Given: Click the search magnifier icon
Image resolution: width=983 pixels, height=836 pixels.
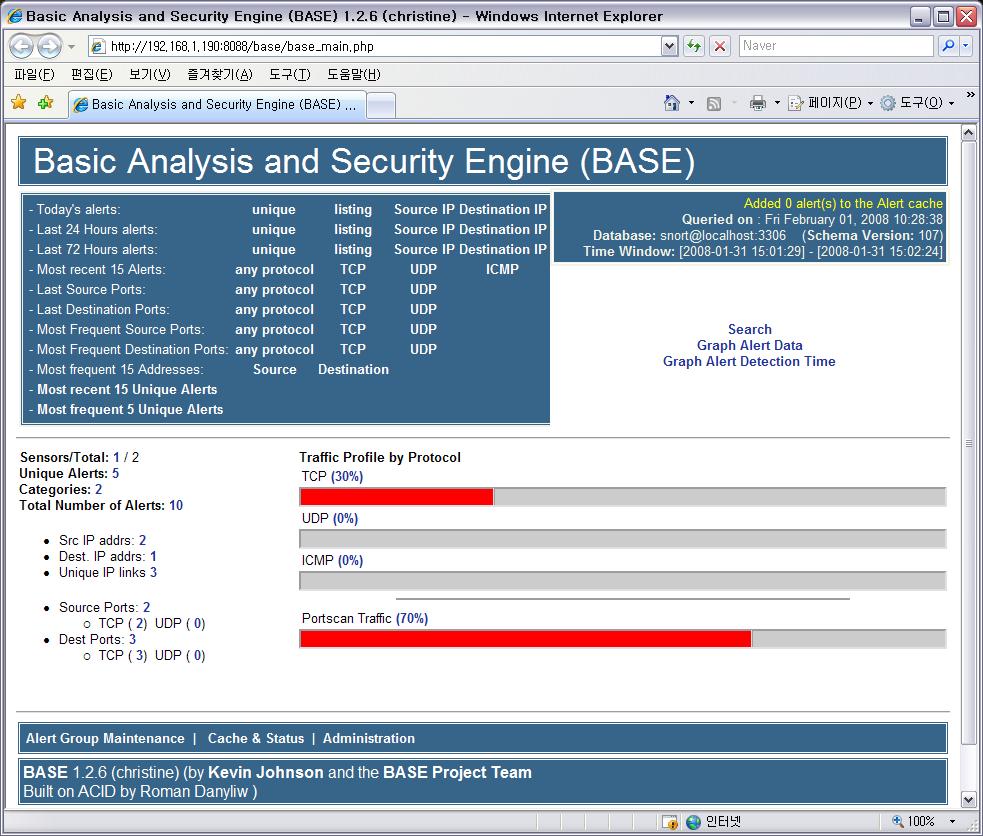Looking at the screenshot, I should pos(949,46).
